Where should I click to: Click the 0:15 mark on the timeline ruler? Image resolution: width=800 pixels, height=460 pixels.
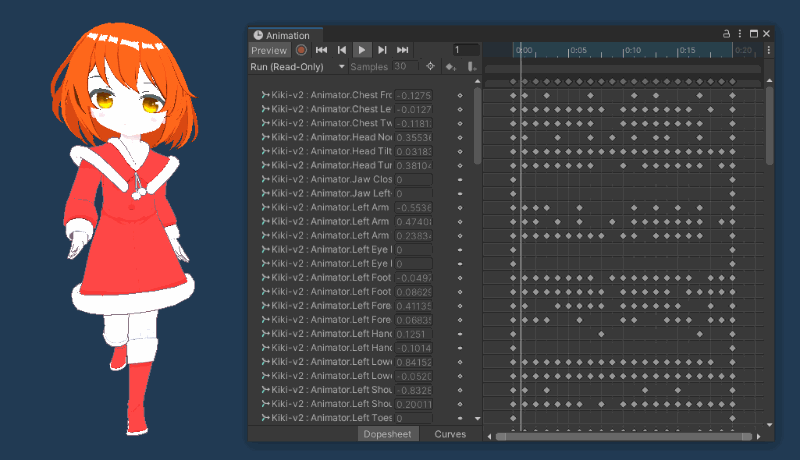coord(687,50)
